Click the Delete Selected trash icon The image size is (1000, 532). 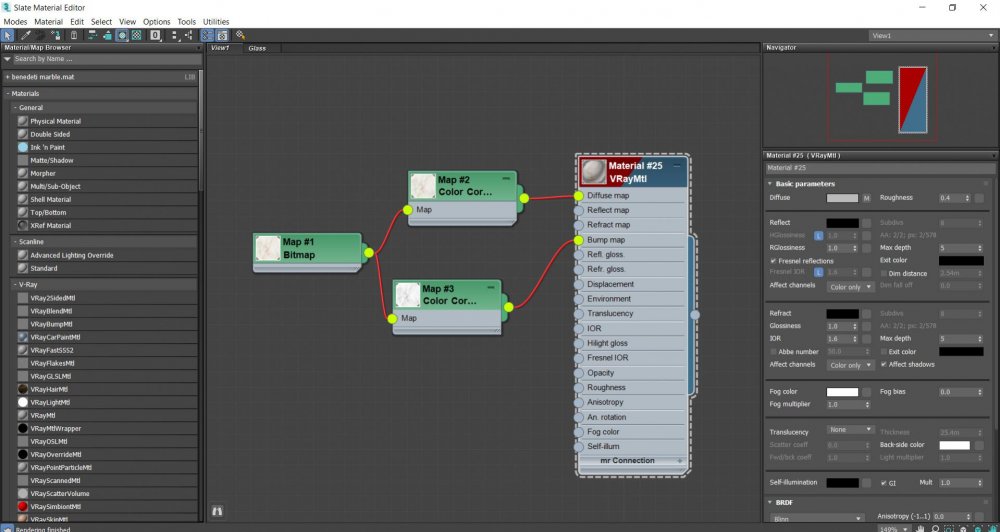pos(73,35)
